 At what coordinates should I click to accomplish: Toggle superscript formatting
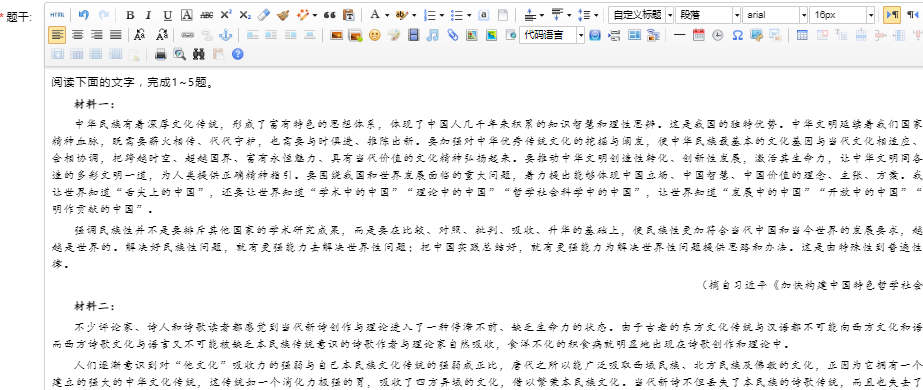[226, 15]
